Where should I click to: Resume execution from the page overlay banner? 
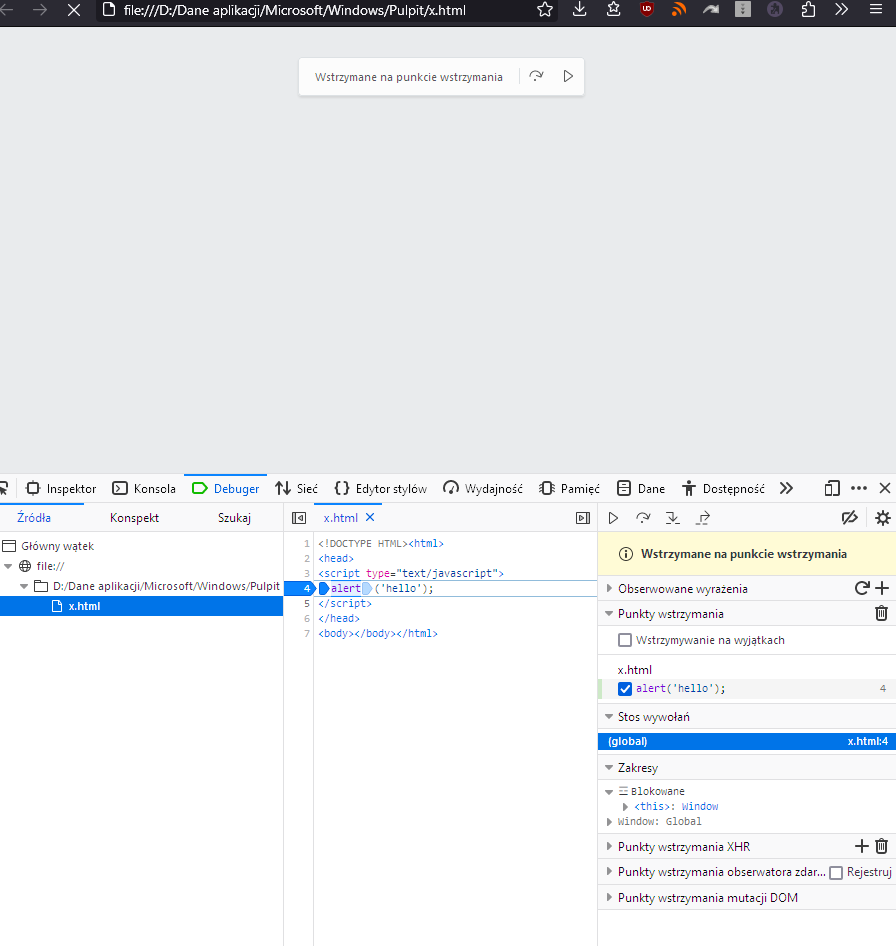tap(568, 76)
